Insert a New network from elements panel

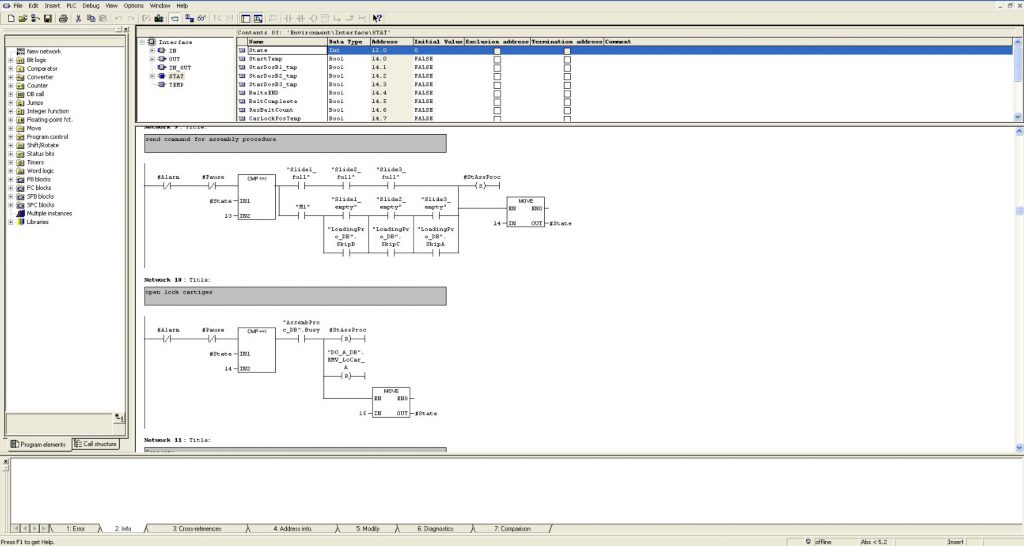43,51
